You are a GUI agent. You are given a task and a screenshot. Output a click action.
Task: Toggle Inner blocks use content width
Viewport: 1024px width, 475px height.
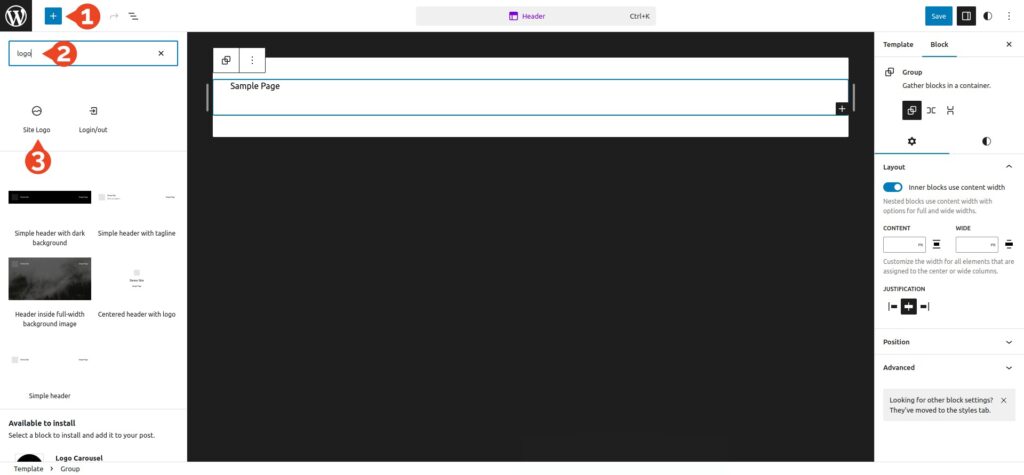coord(893,187)
